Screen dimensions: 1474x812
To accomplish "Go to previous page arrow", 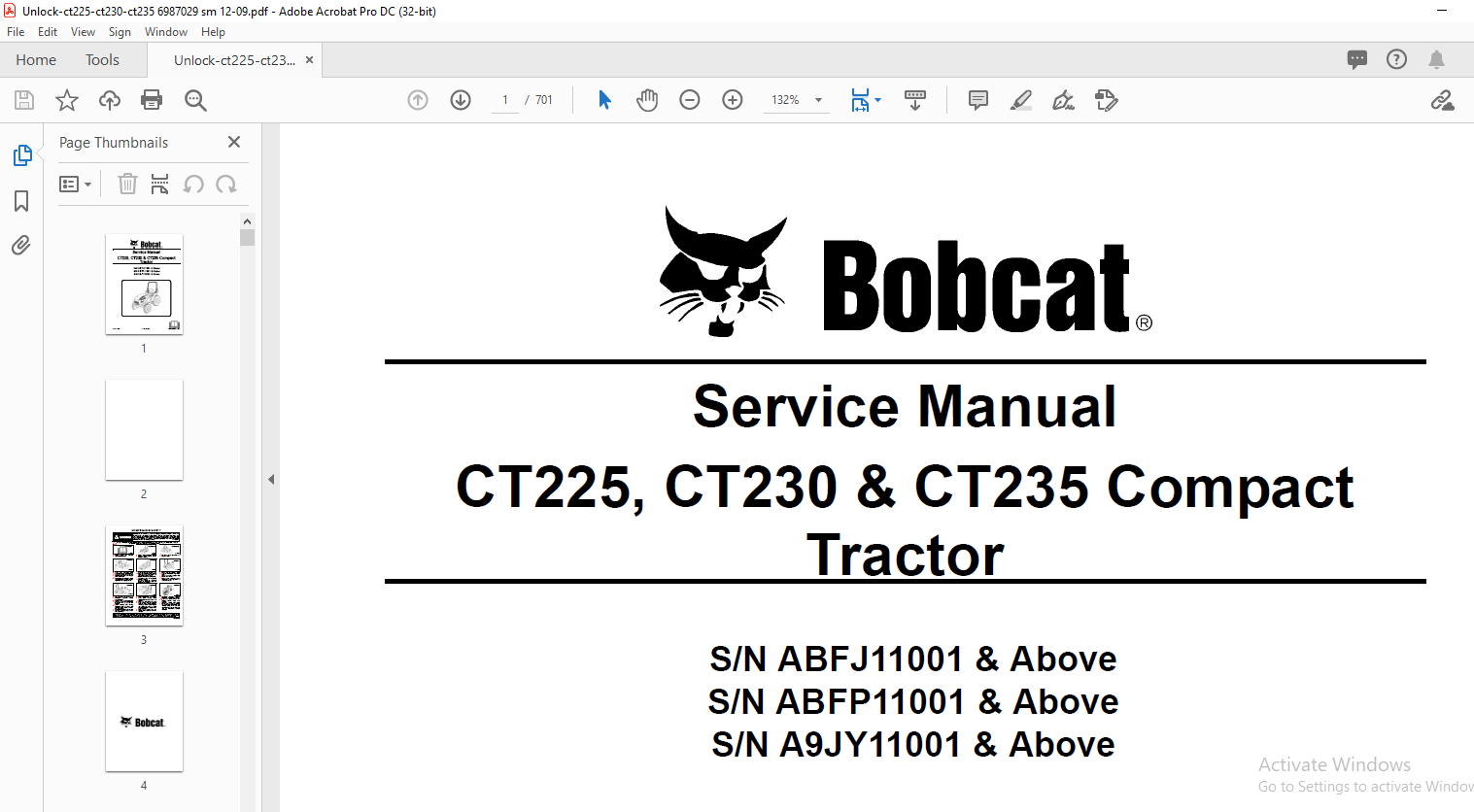I will (418, 100).
